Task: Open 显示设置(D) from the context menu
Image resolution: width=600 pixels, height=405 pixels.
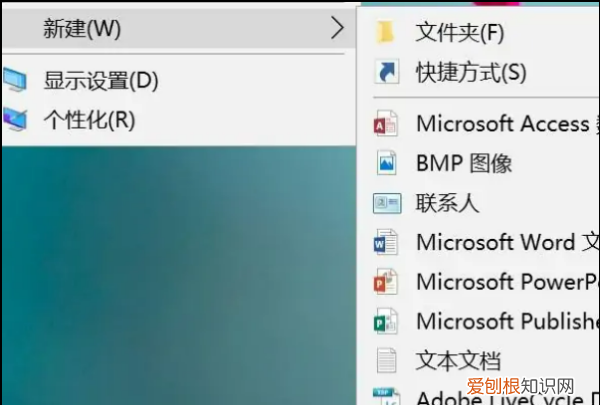Action: pos(101,81)
